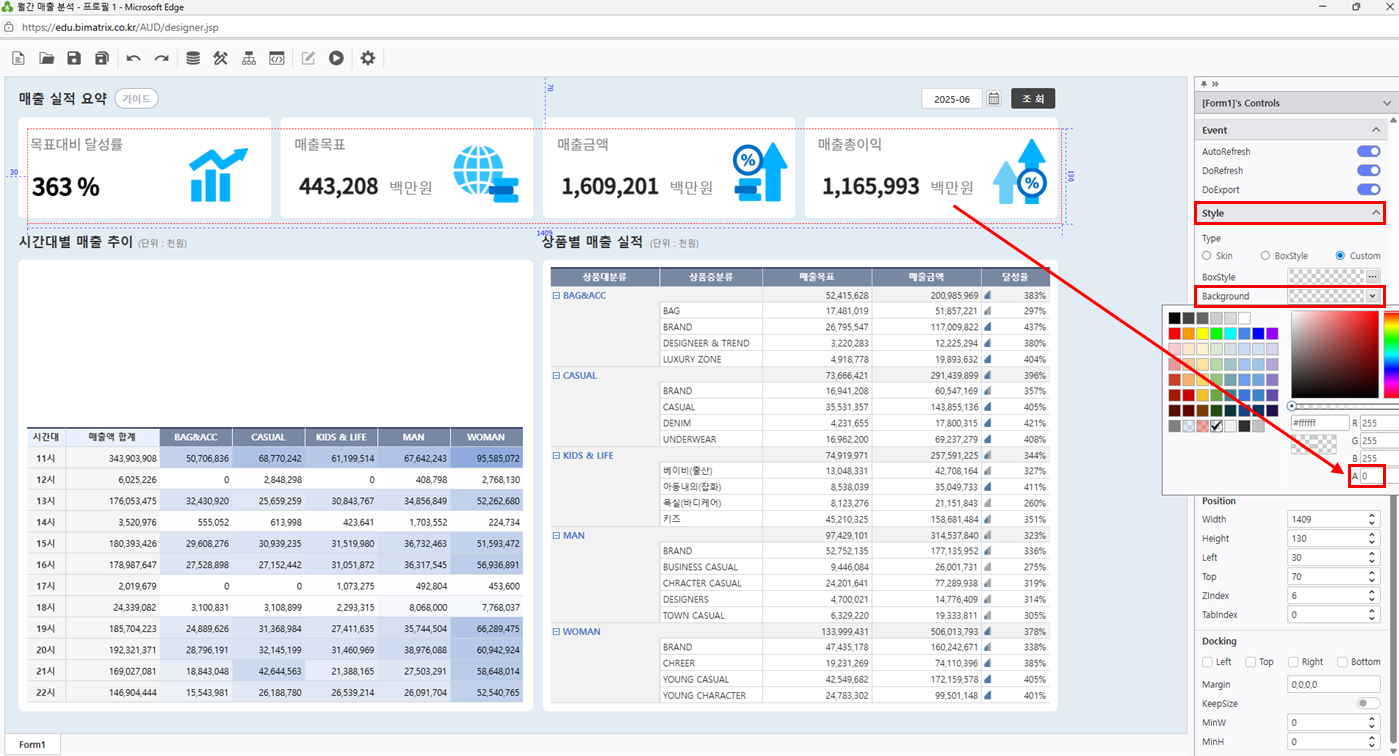Toggle the AutoRefresh switch
1399x756 pixels.
pos(1368,151)
